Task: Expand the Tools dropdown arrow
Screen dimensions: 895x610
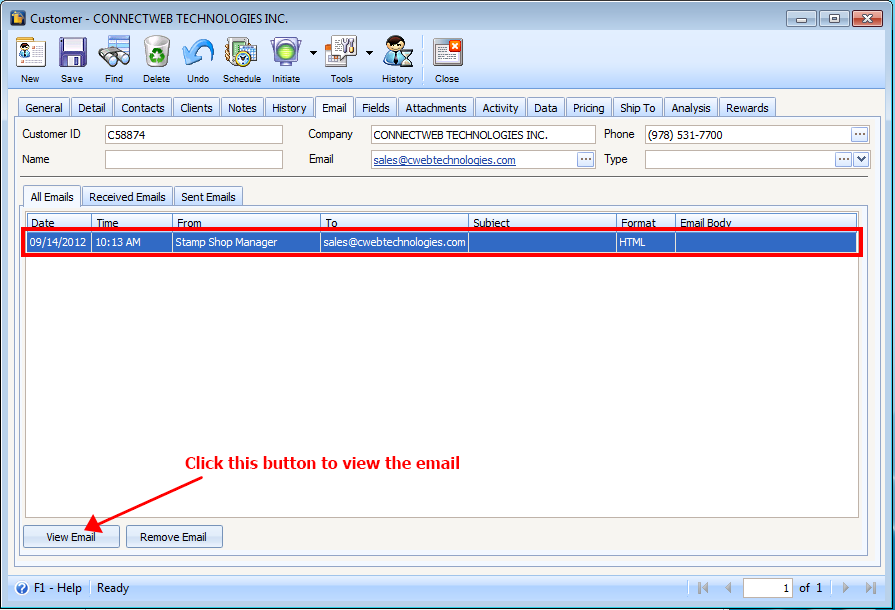Action: click(x=369, y=52)
